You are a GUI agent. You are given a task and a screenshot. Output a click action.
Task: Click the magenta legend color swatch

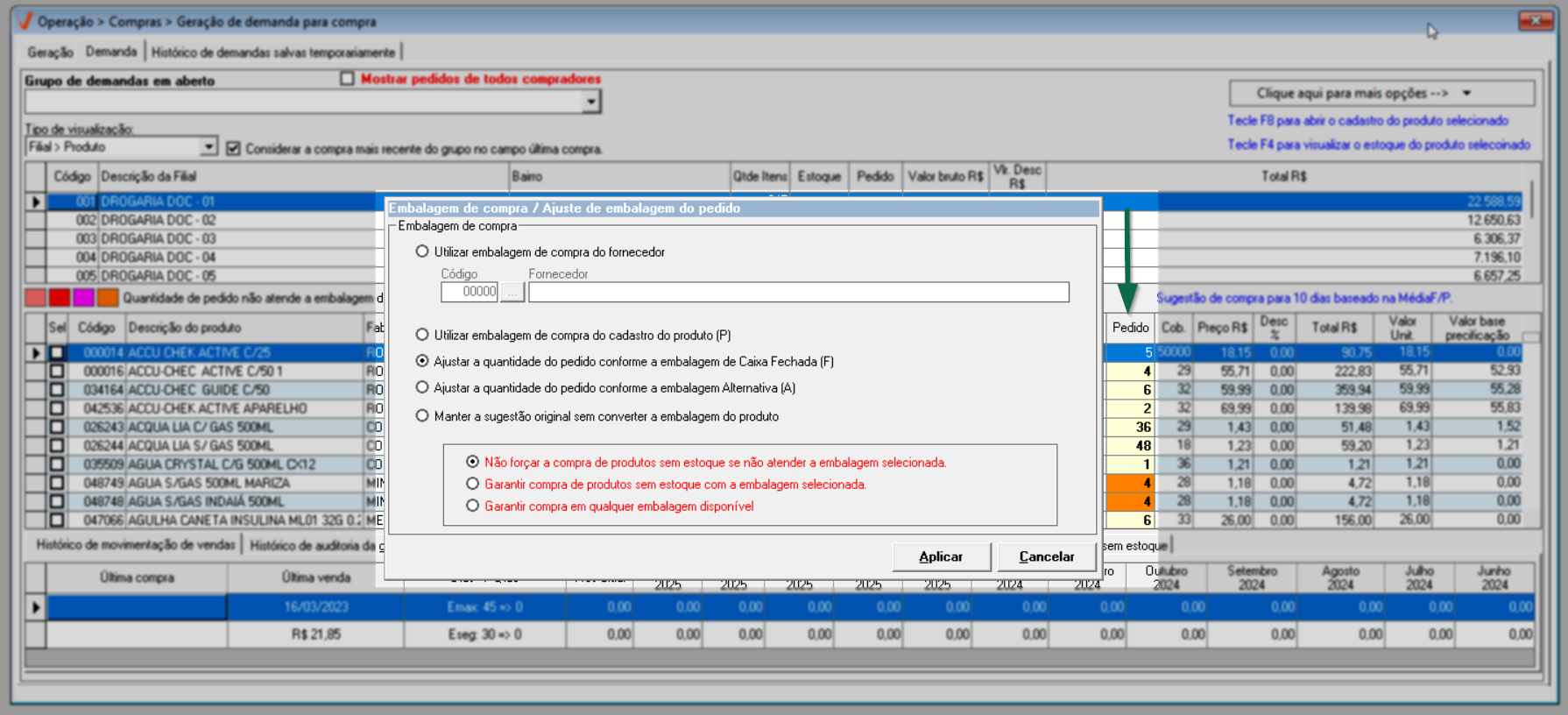tap(83, 298)
